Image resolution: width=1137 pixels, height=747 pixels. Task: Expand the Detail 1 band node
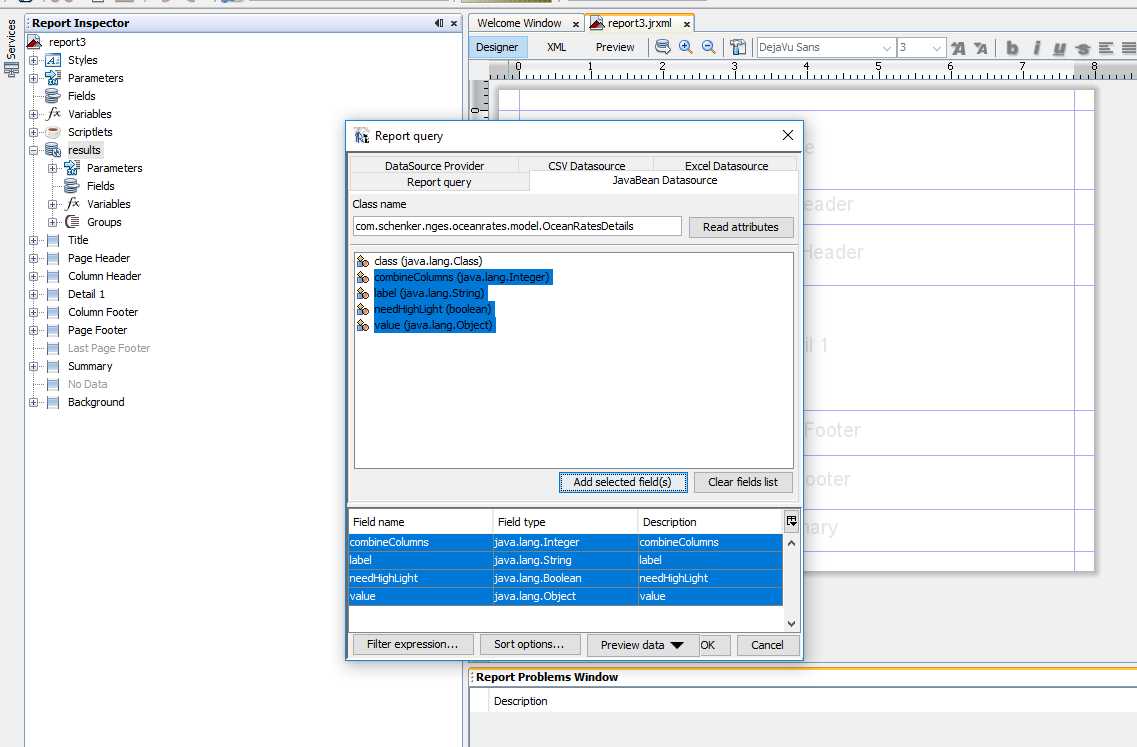33,294
